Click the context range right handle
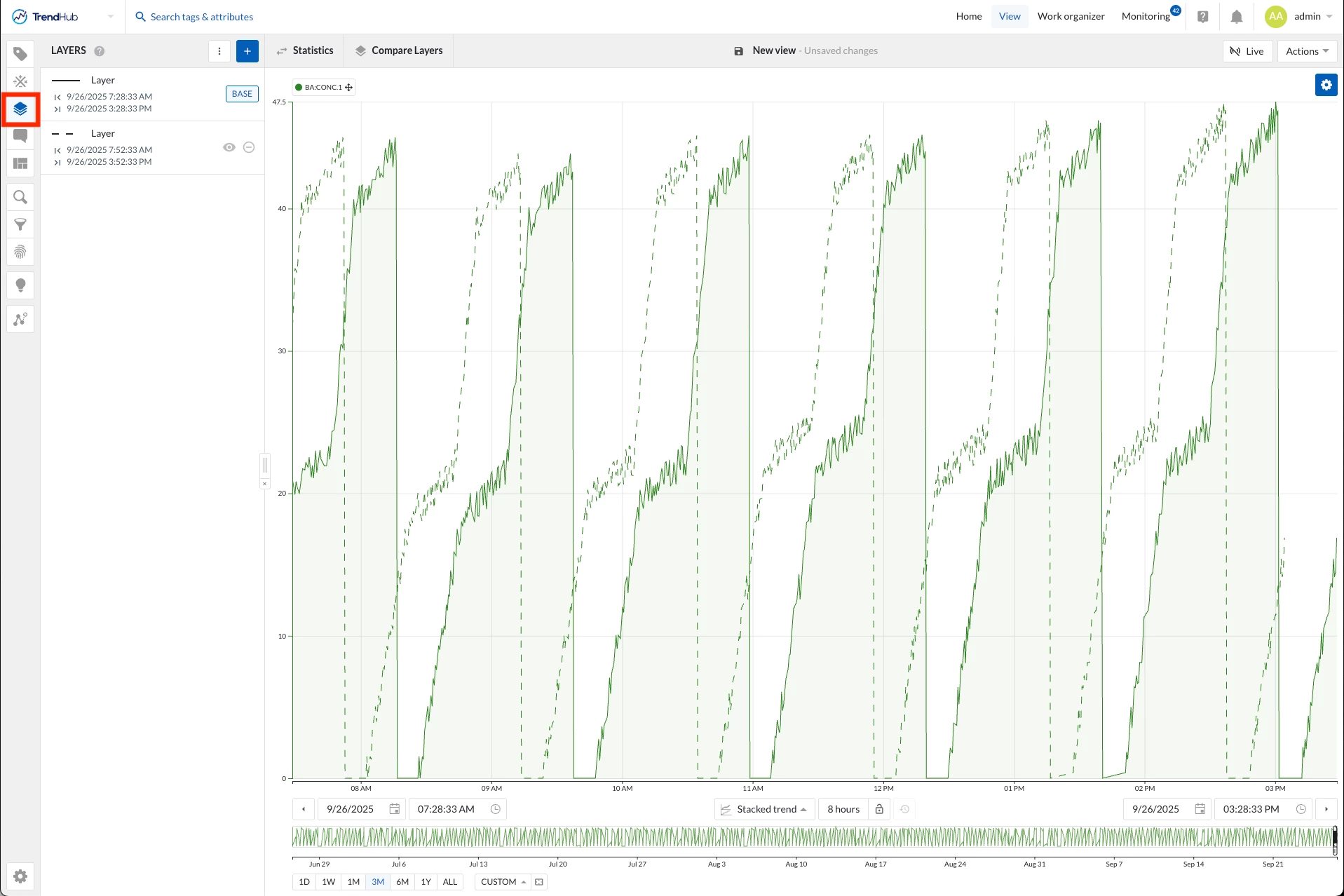The image size is (1344, 896). [x=1335, y=840]
